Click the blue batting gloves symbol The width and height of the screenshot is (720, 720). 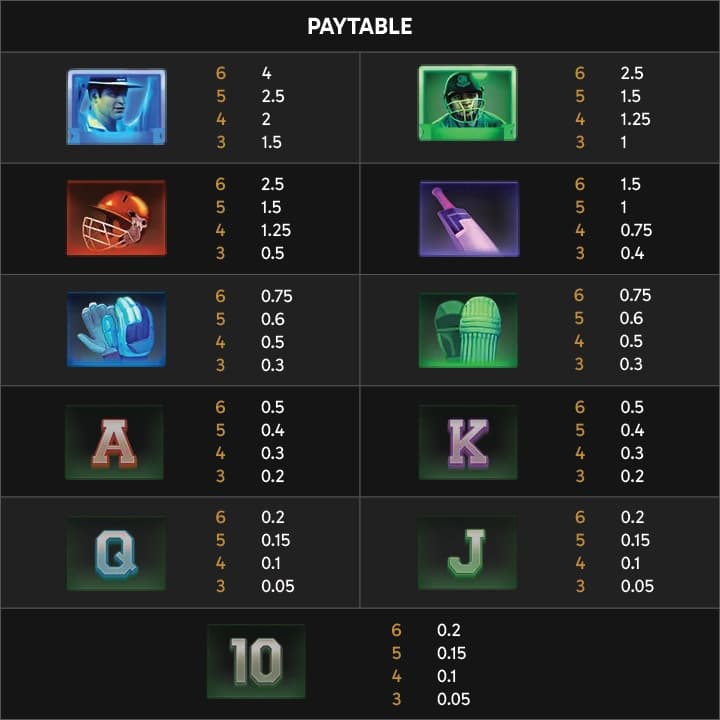point(116,329)
